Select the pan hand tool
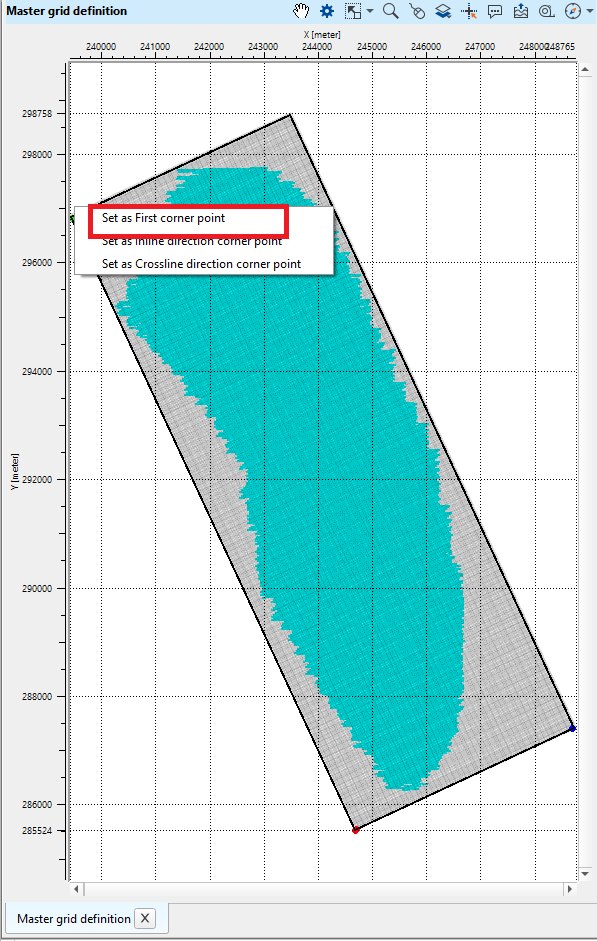 point(301,11)
